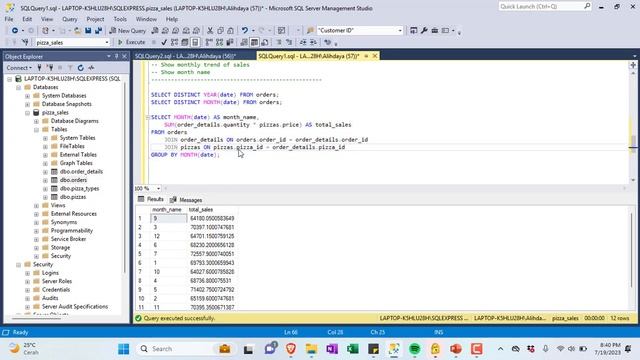Click the Display Estimated Execution Plan icon
640x360 pixels.
point(174,42)
